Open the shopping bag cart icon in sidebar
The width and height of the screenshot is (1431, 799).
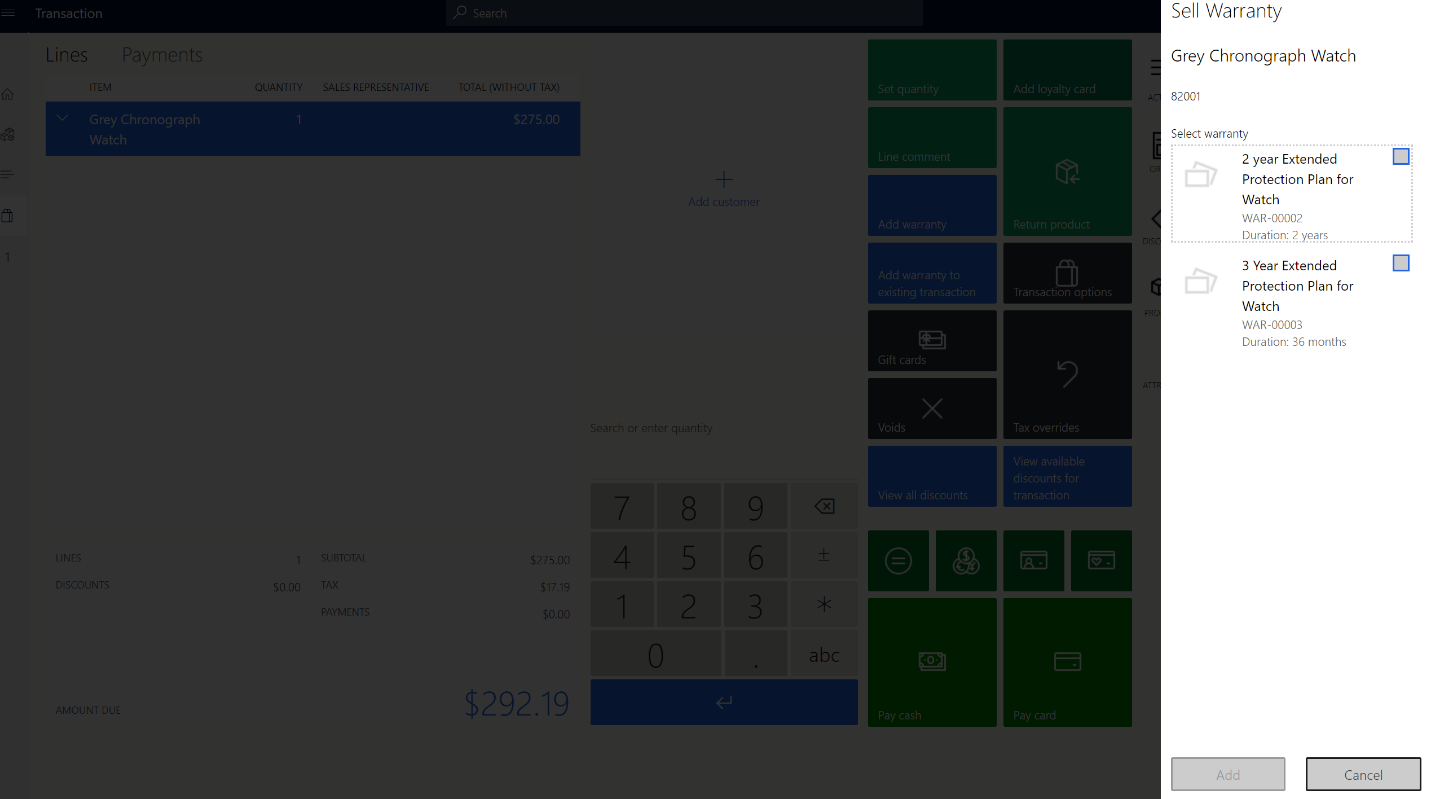click(8, 216)
